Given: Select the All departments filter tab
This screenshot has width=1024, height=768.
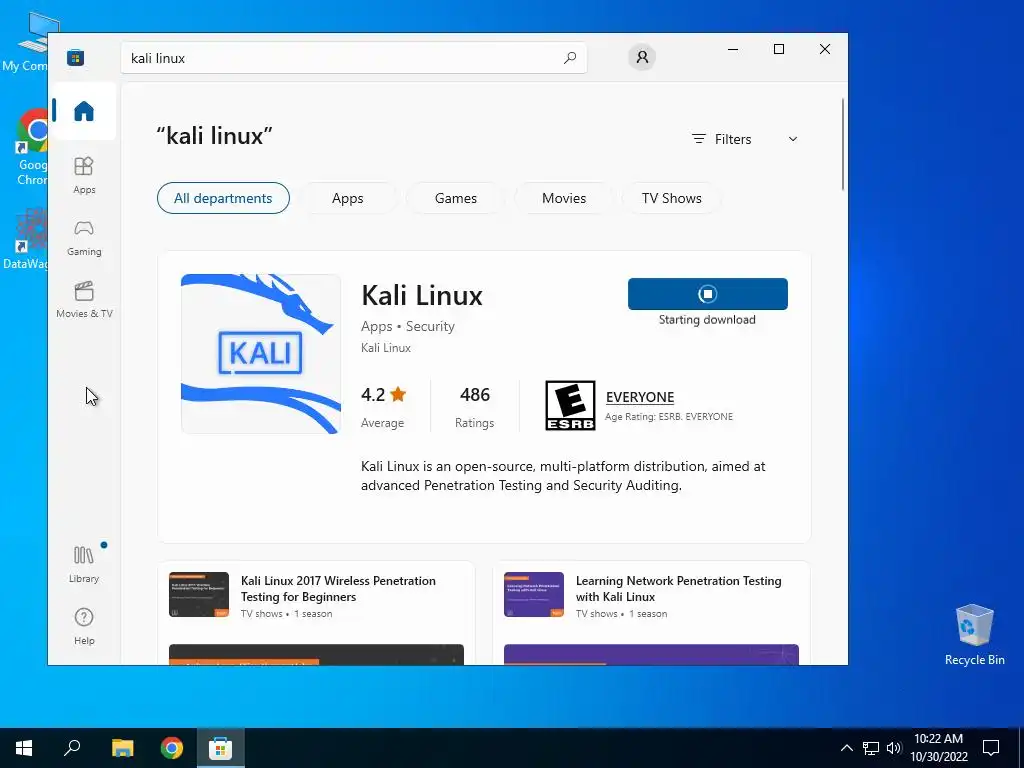Looking at the screenshot, I should [x=223, y=198].
